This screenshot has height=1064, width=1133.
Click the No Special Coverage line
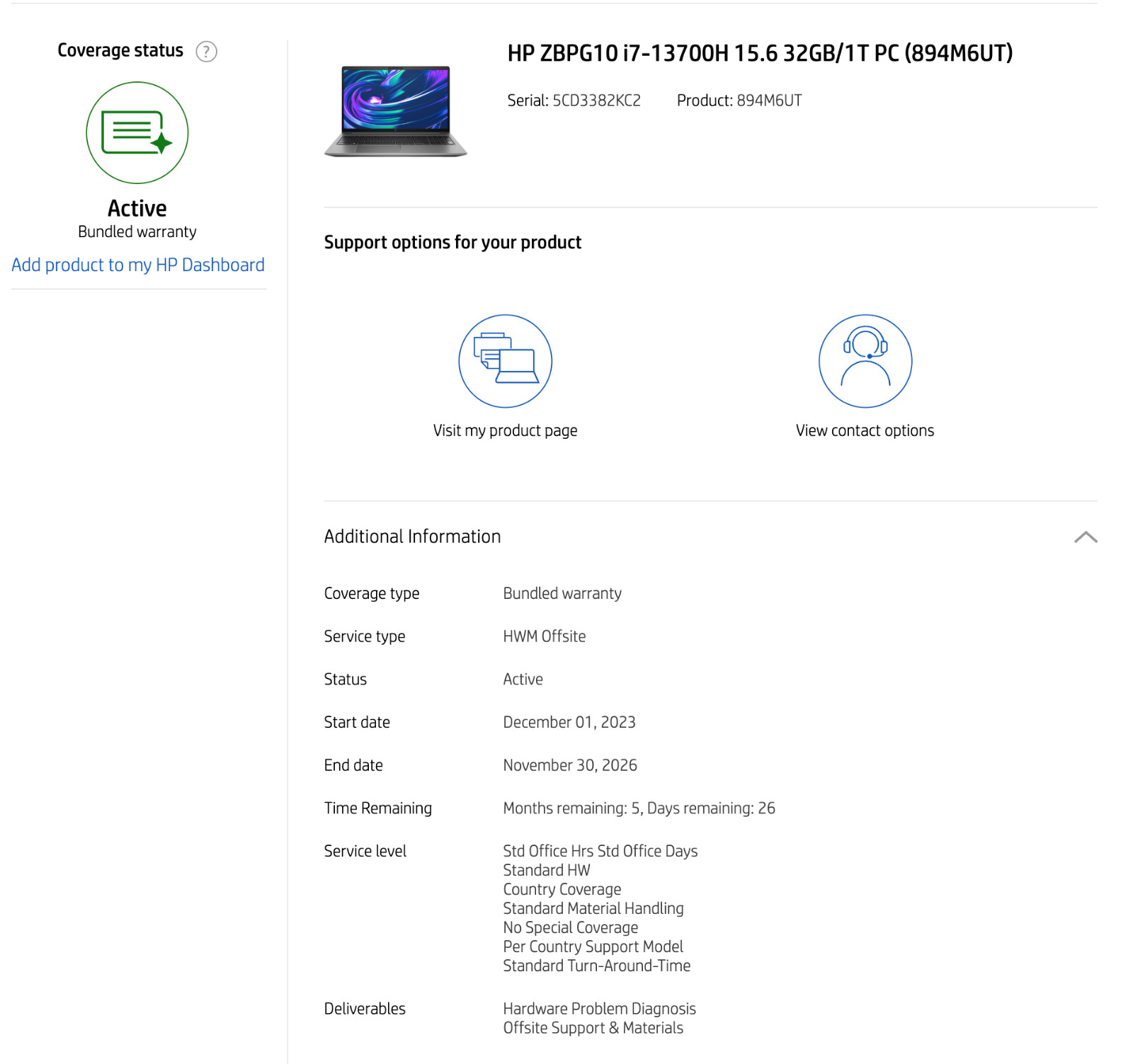571,927
